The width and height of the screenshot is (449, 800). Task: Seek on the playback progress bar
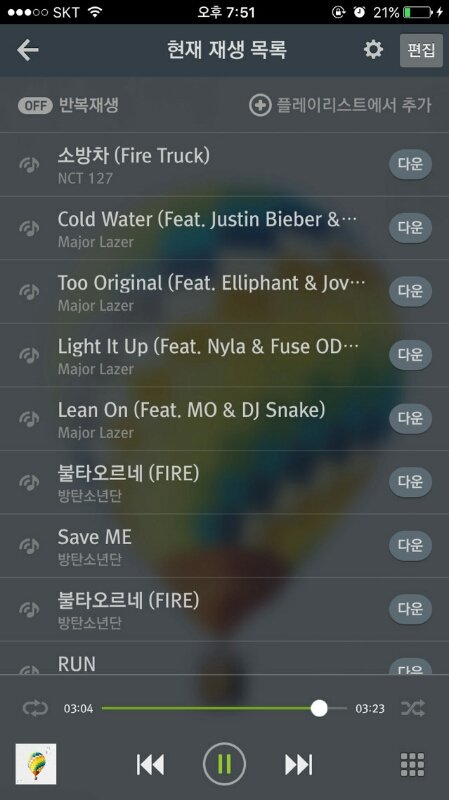224,708
